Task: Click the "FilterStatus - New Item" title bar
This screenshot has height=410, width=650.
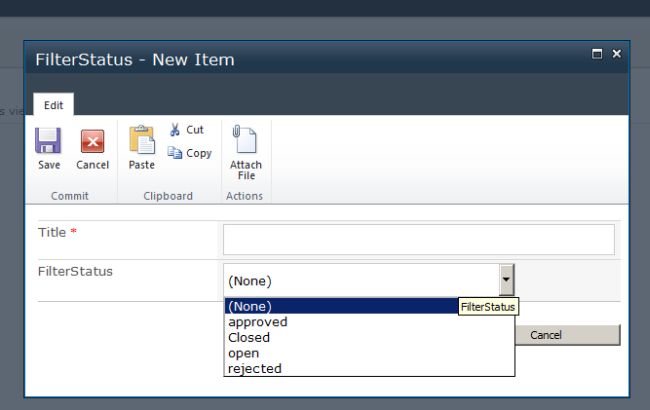Action: tap(300, 59)
